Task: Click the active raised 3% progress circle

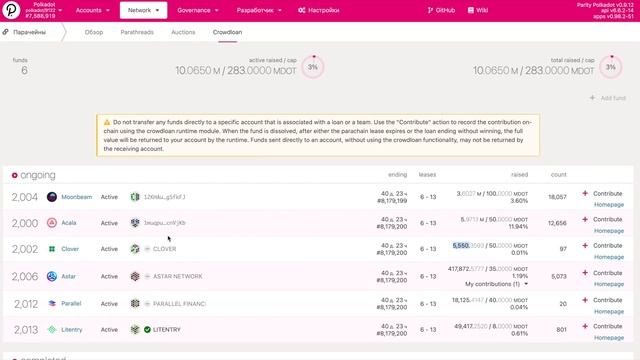Action: (313, 67)
